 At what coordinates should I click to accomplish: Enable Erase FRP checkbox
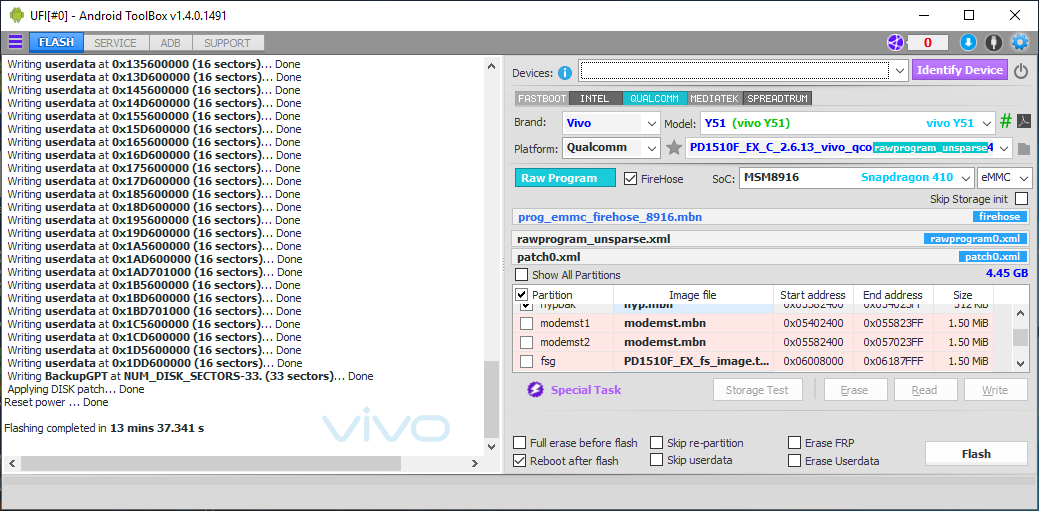click(x=794, y=443)
